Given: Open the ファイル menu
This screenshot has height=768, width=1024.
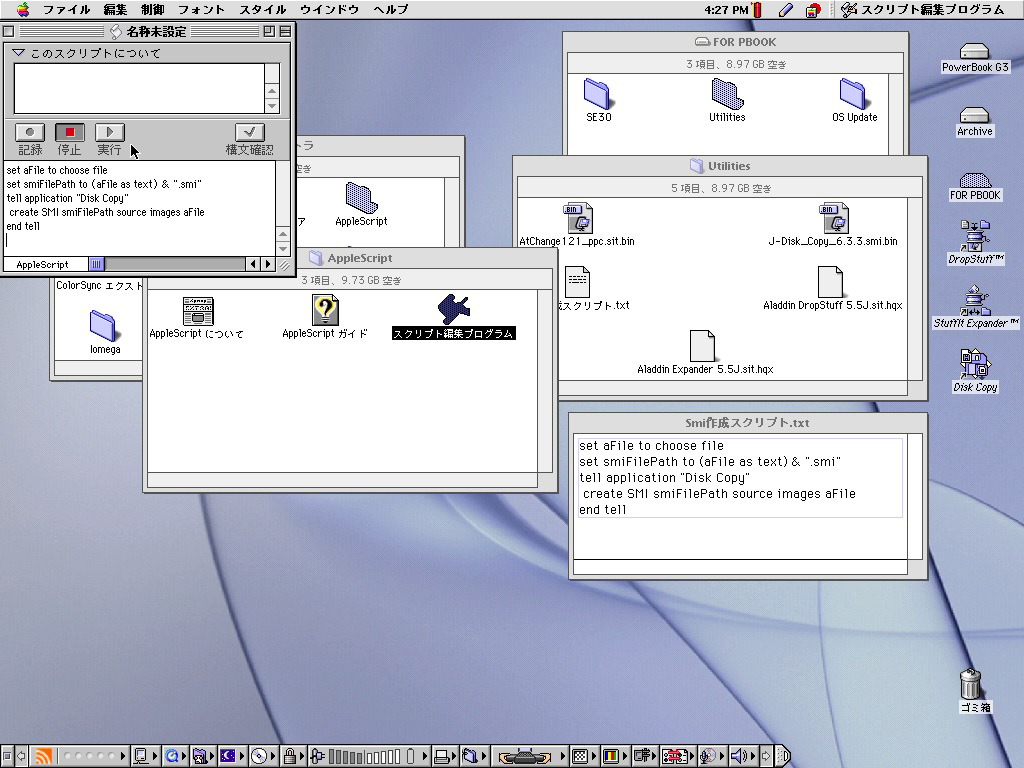Looking at the screenshot, I should (x=66, y=9).
